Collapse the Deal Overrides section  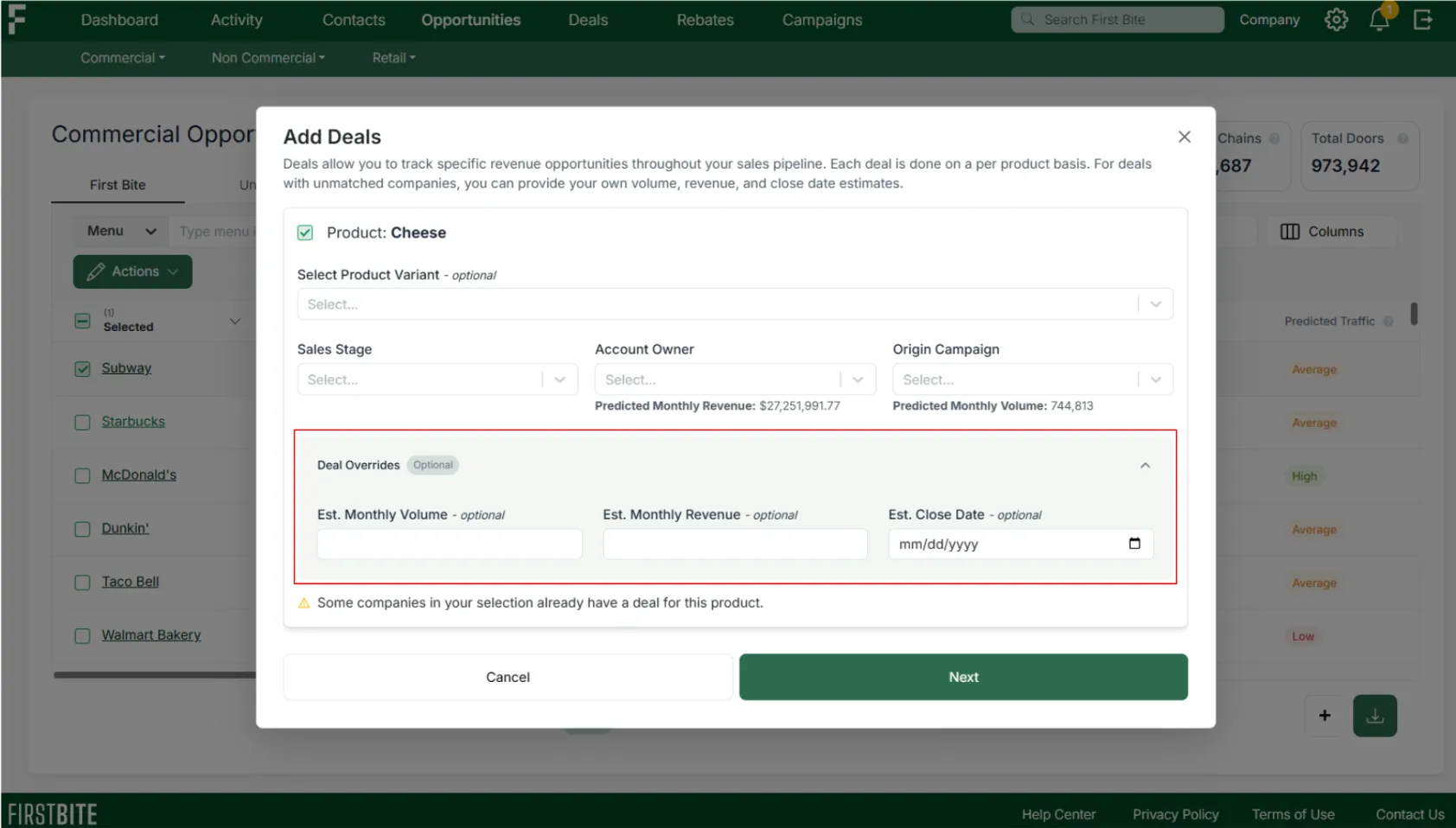pyautogui.click(x=1145, y=465)
